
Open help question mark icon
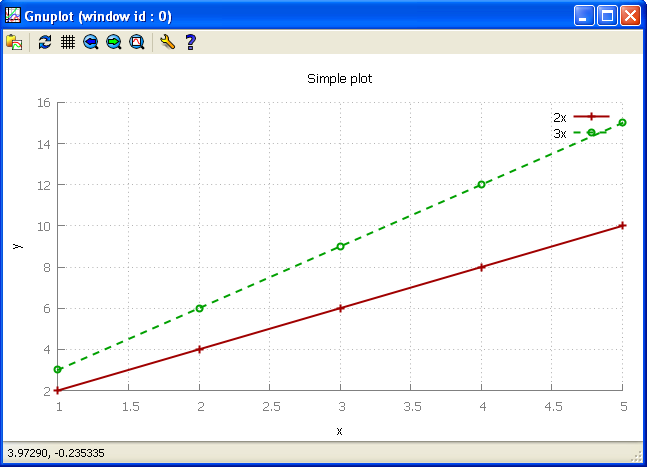[190, 42]
